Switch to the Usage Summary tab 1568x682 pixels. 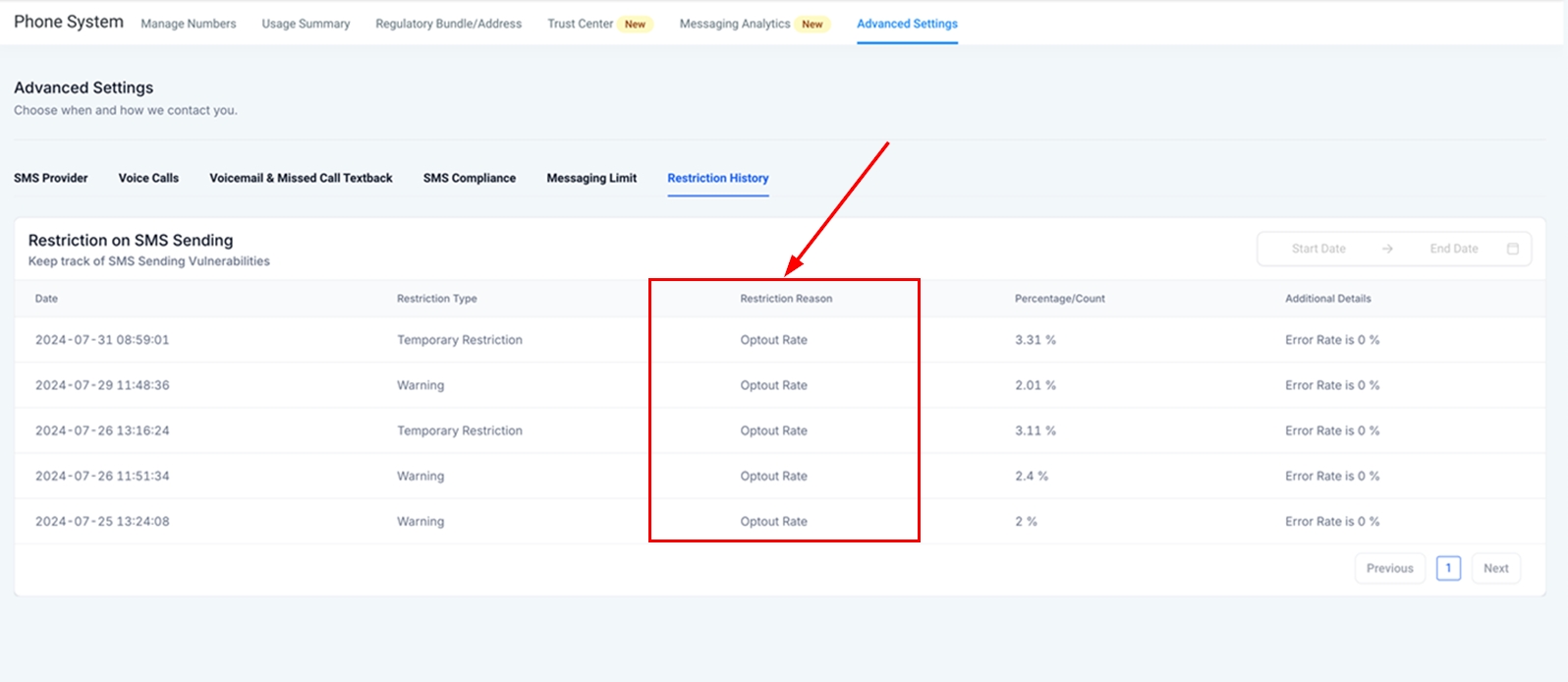(306, 24)
